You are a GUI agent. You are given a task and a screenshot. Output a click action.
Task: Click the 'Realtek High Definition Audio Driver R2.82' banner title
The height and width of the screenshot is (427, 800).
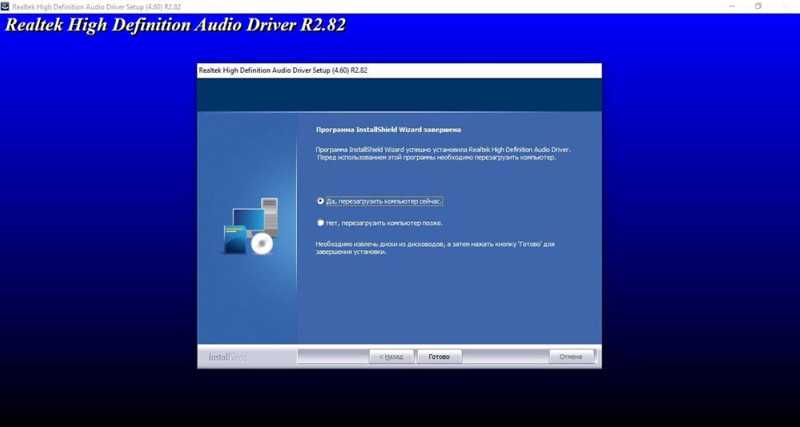coord(176,25)
